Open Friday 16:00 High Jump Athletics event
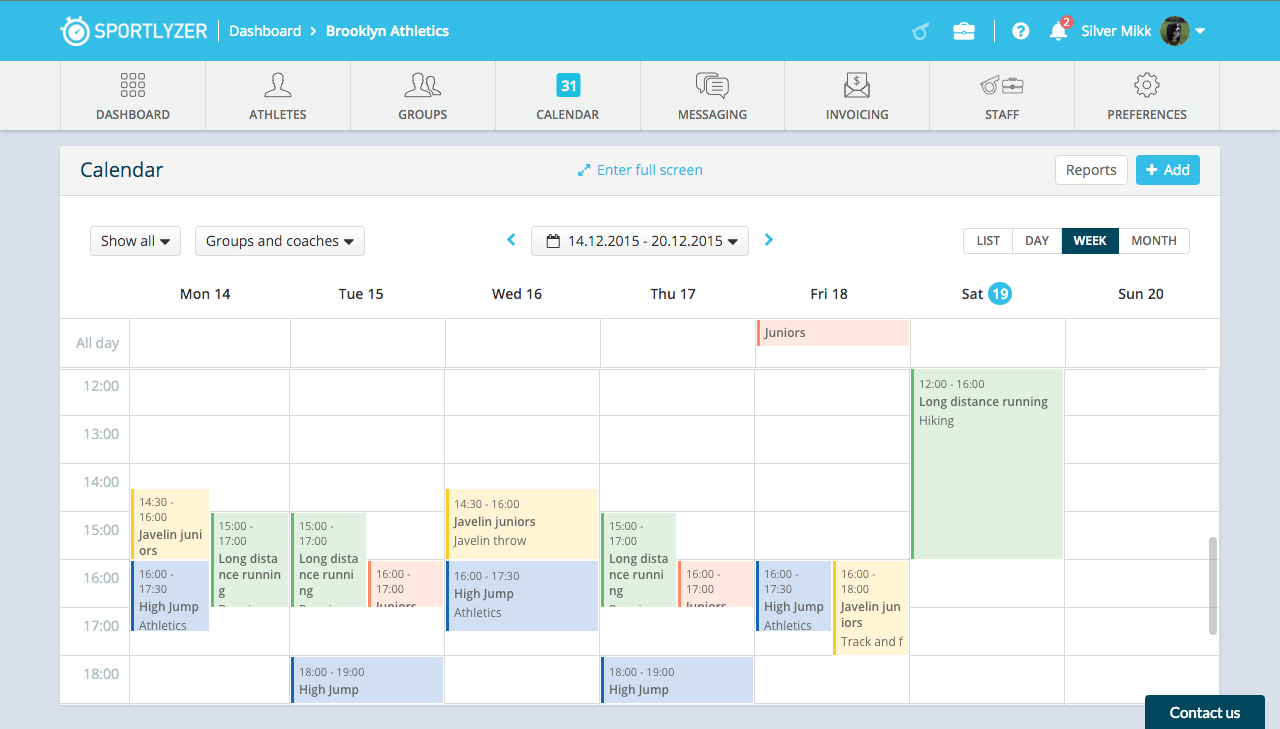Screen dimensions: 1280x729 coord(794,596)
